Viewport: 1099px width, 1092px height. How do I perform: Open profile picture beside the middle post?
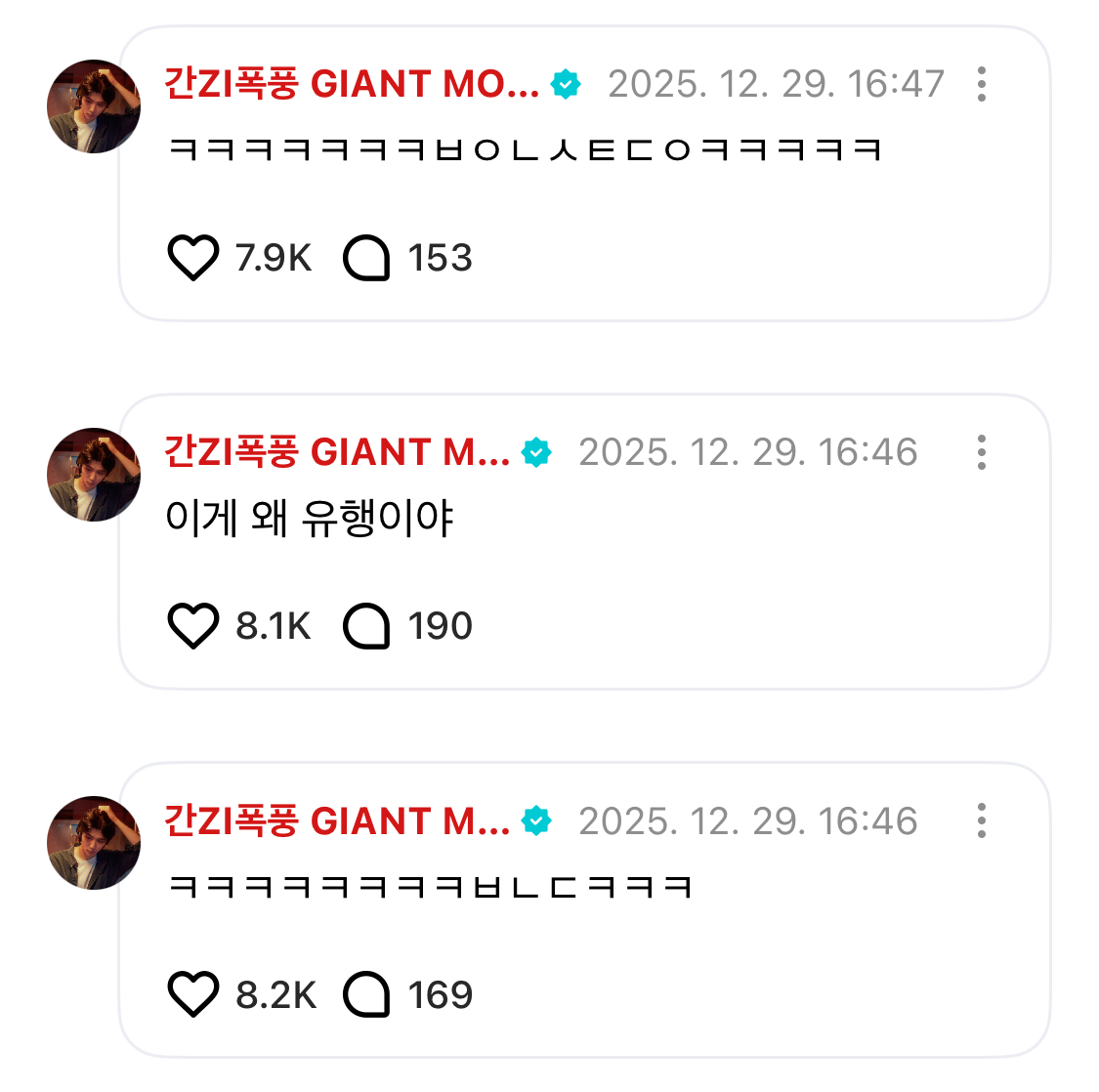tap(94, 475)
